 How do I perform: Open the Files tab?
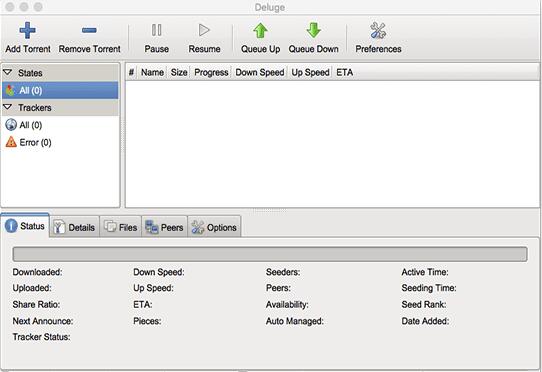121,227
